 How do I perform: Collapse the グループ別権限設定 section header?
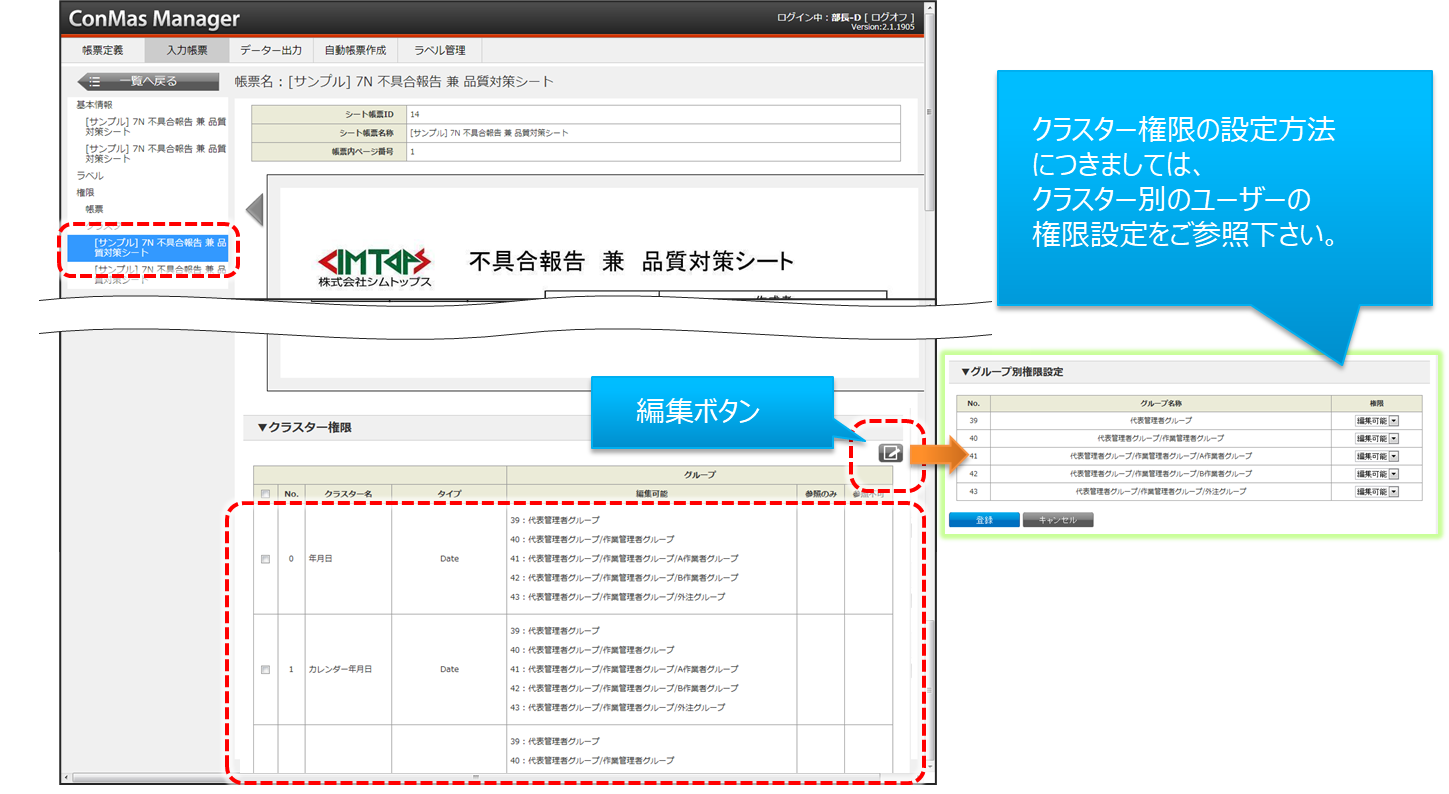(1012, 372)
